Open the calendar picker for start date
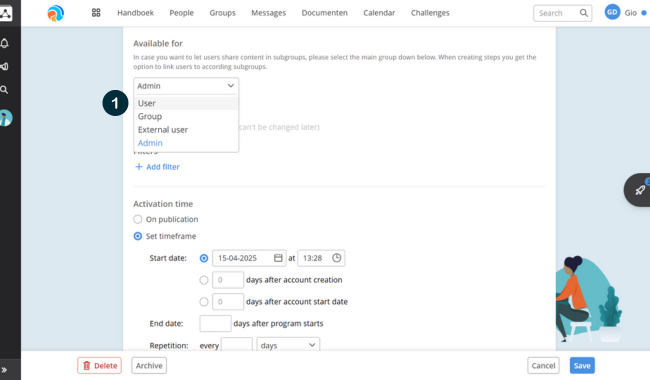Screen dimensions: 650x380 (278, 258)
